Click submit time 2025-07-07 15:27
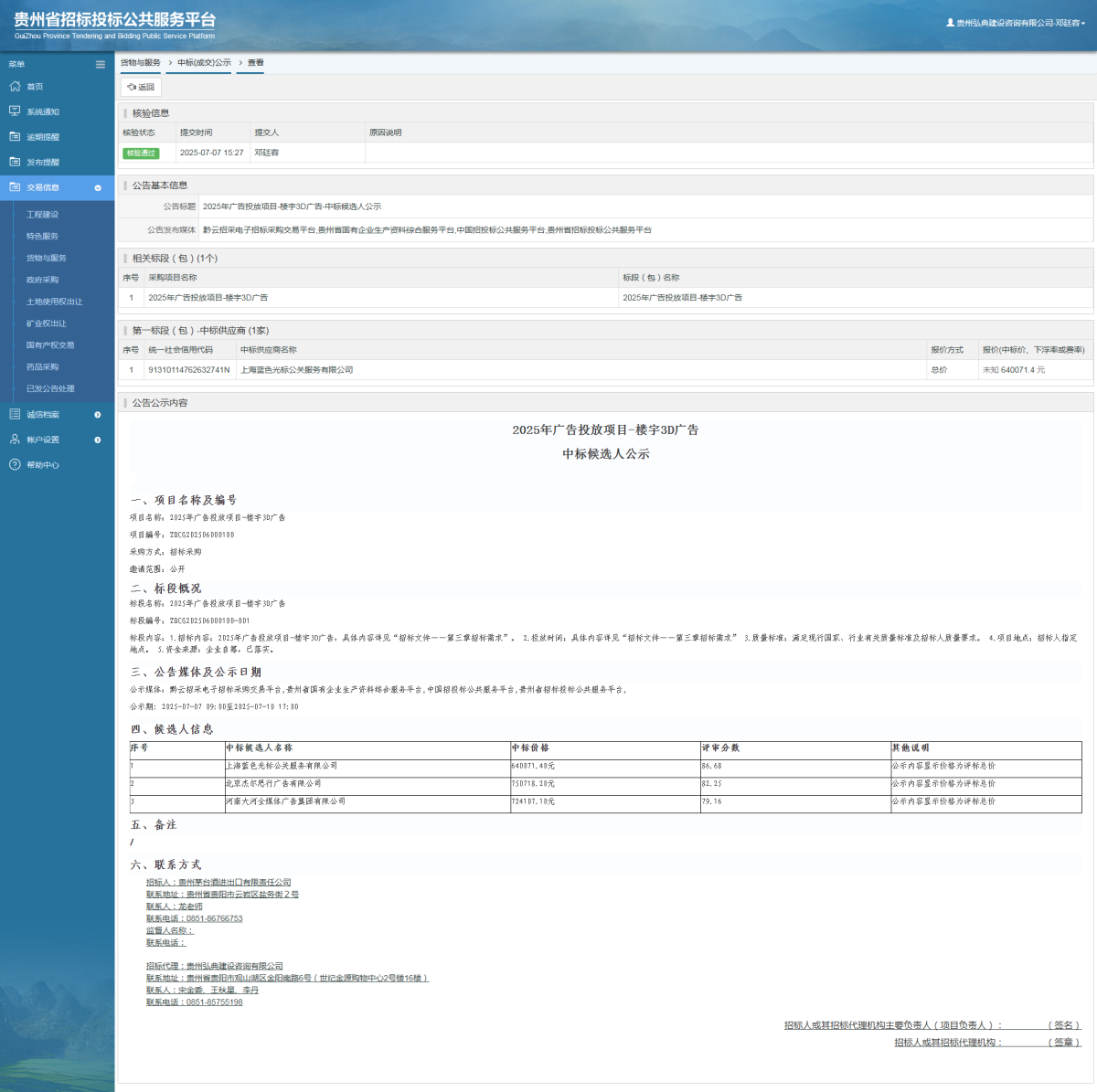 211,153
